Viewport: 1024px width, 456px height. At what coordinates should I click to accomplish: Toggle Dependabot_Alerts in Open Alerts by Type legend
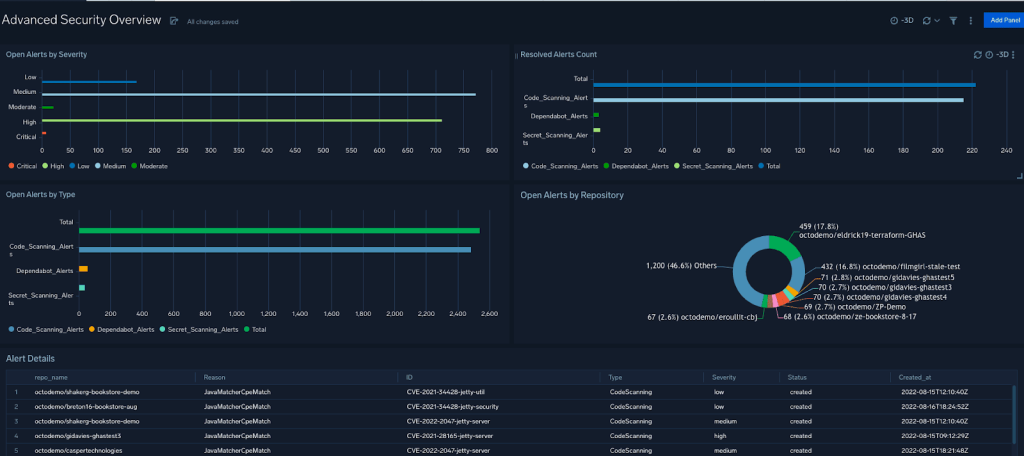(x=121, y=329)
